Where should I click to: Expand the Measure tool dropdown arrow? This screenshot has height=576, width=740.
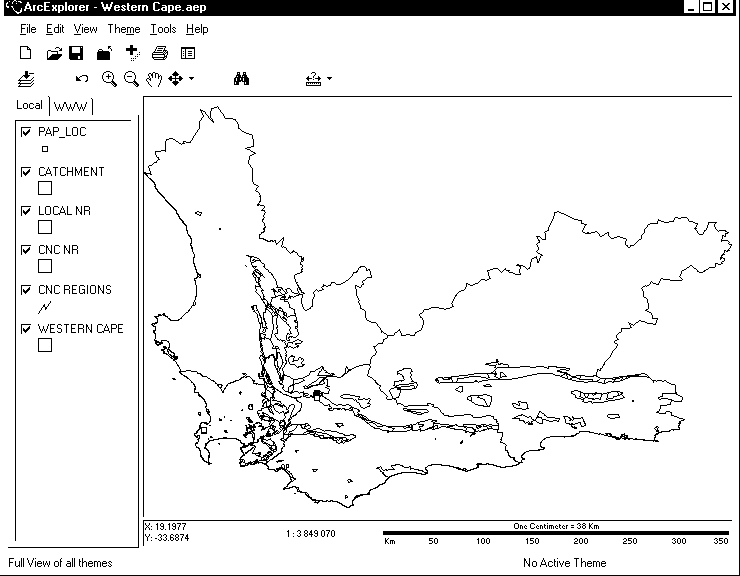point(329,79)
